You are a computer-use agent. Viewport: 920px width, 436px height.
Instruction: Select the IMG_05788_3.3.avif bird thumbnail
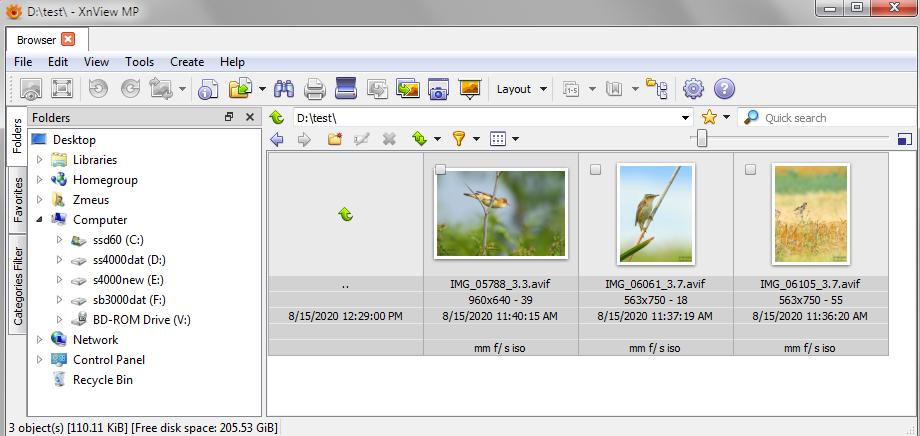(x=501, y=213)
